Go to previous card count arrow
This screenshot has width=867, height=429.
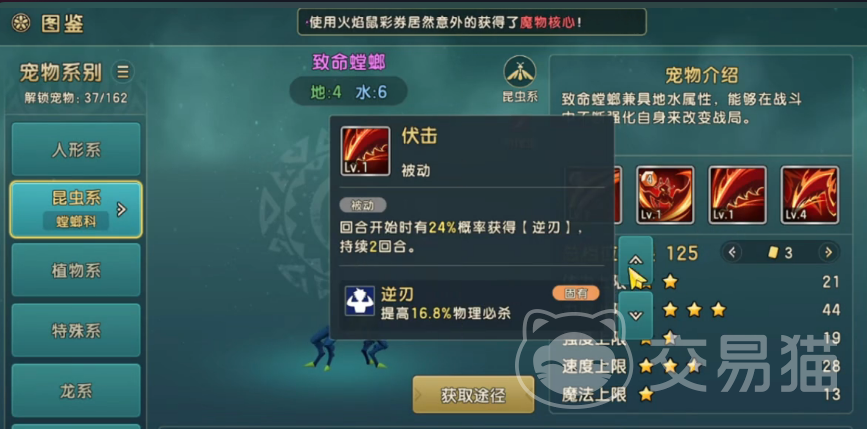[732, 253]
